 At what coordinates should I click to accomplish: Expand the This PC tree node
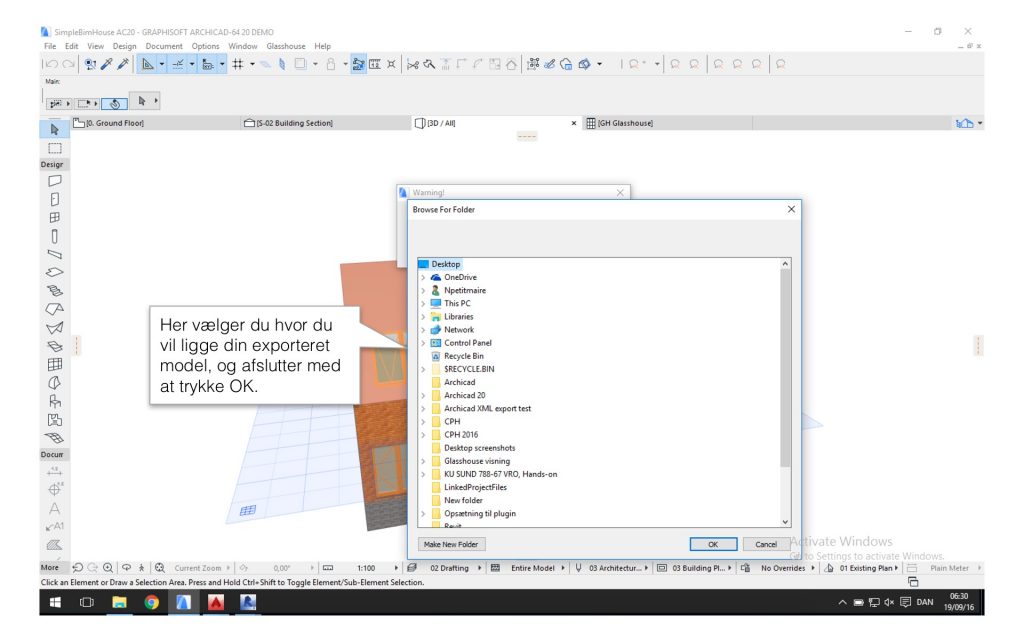click(423, 304)
